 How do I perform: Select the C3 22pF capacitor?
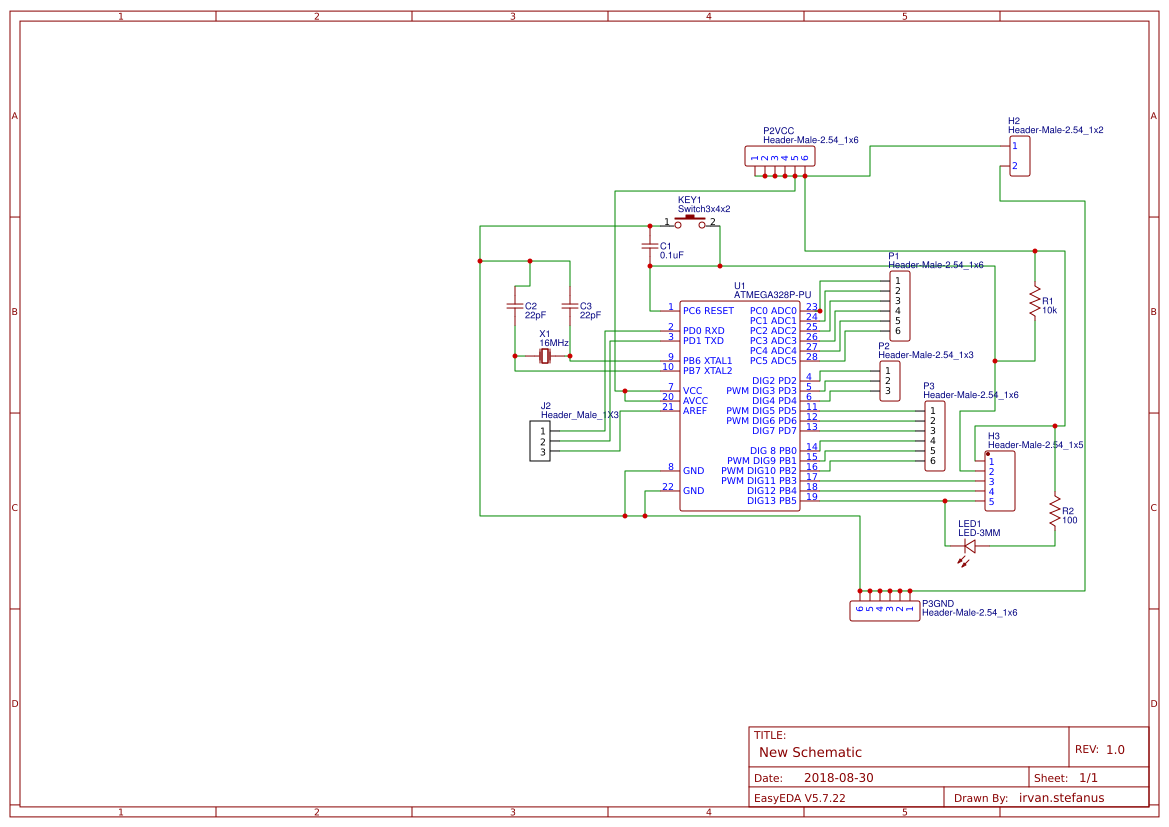click(570, 305)
